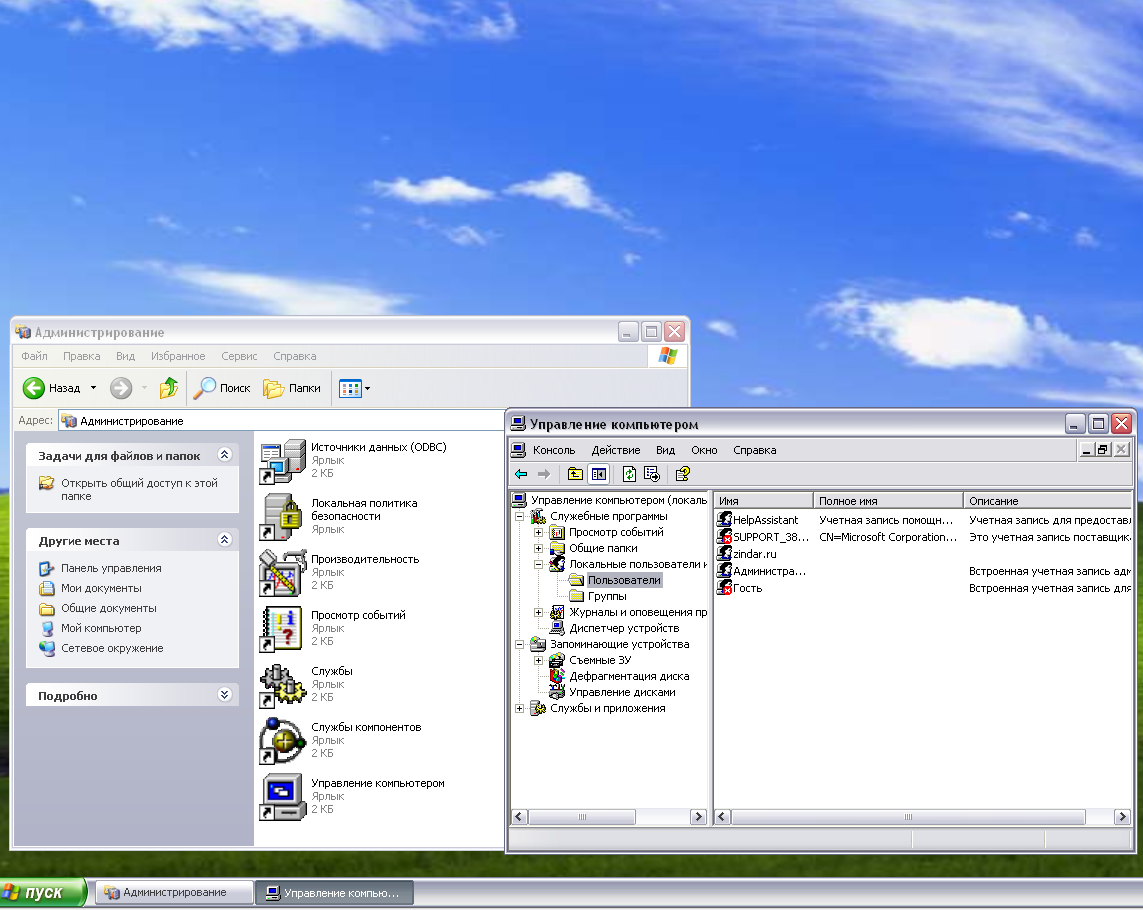Image resolution: width=1143 pixels, height=910 pixels.
Task: Open Просмотр событий shortcut icon
Action: [x=282, y=629]
